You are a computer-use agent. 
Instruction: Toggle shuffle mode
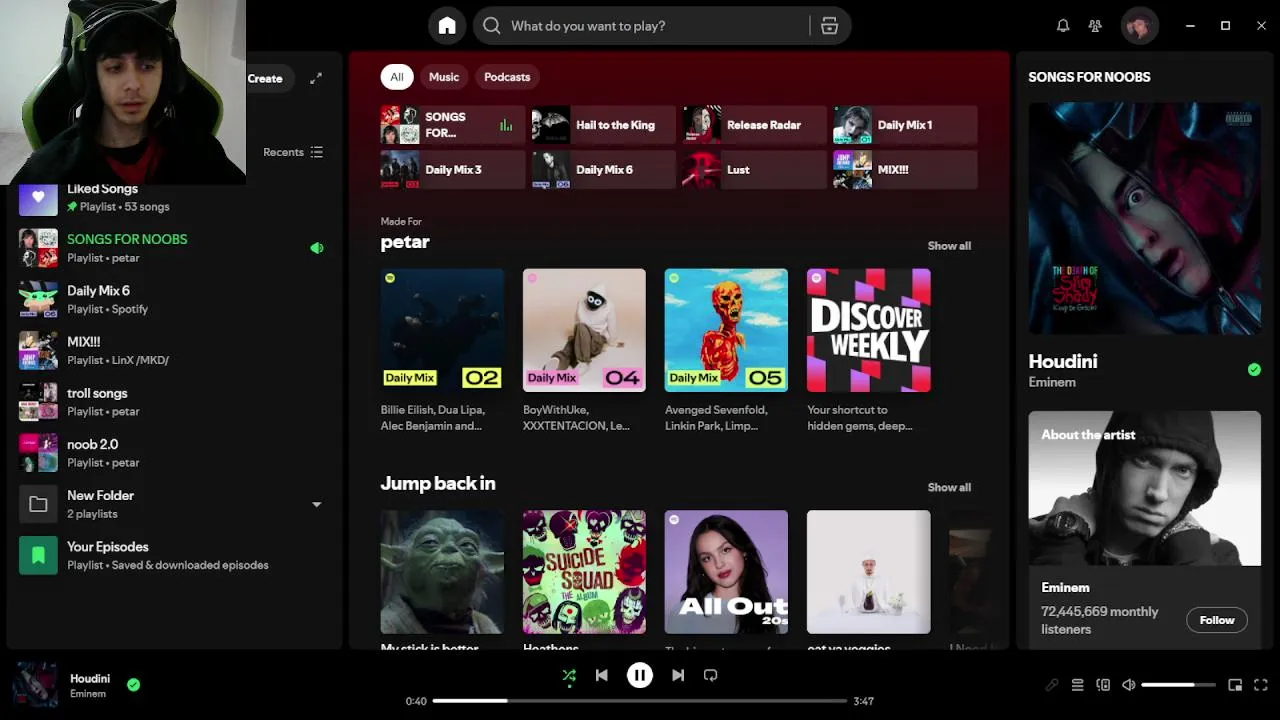pyautogui.click(x=569, y=676)
